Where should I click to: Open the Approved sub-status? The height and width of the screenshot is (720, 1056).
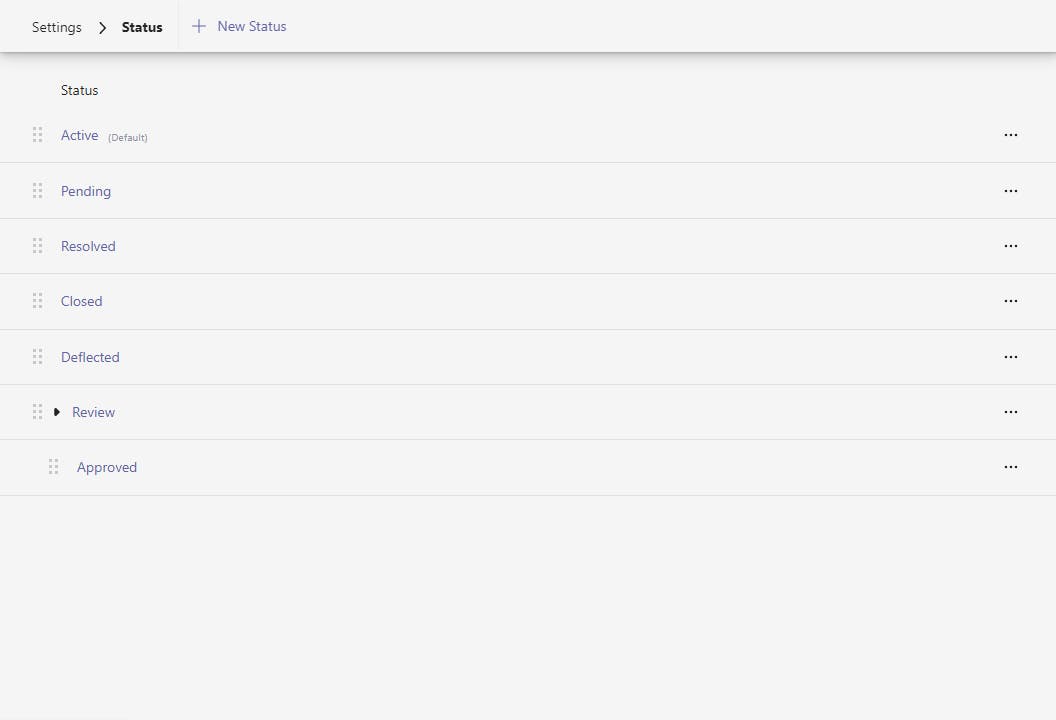tap(107, 467)
